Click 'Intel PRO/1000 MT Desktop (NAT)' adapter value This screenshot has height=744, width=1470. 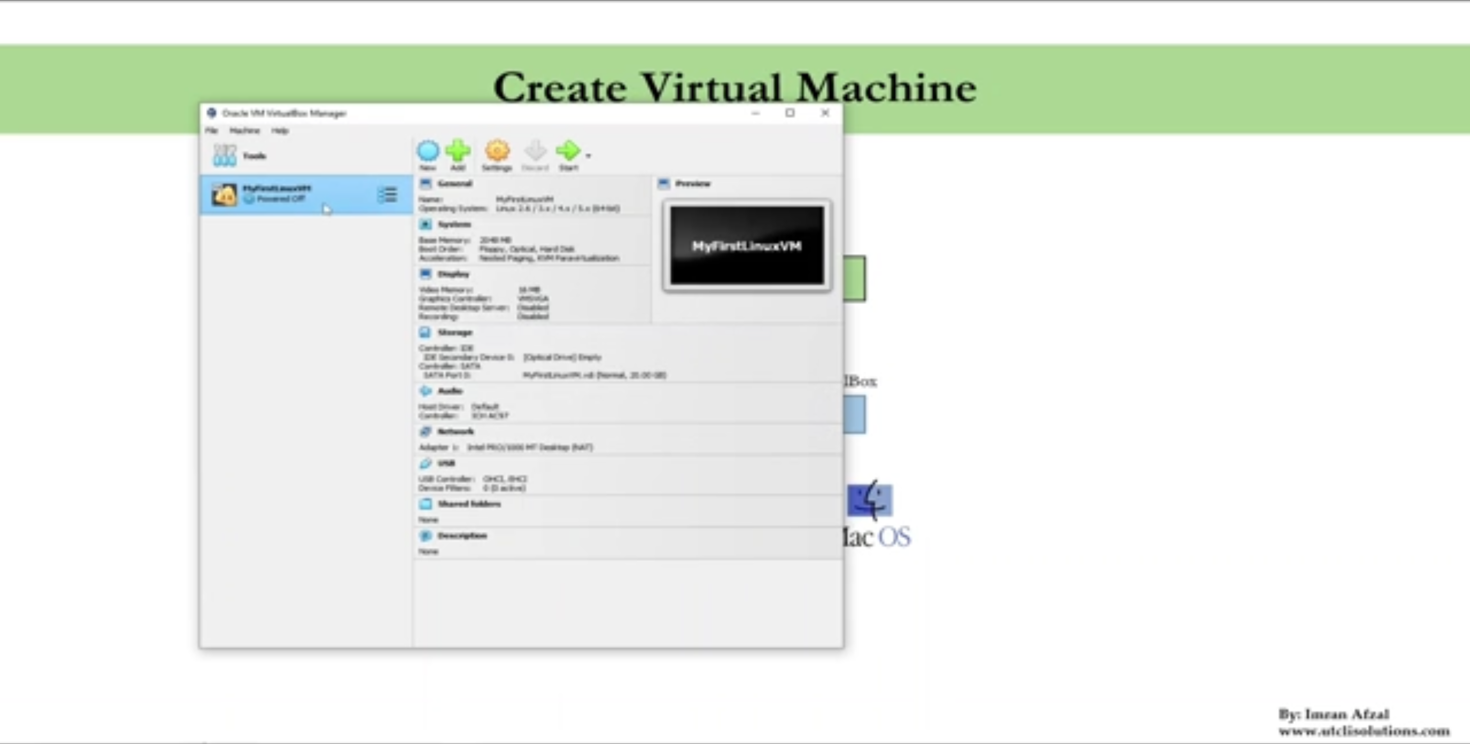click(530, 448)
